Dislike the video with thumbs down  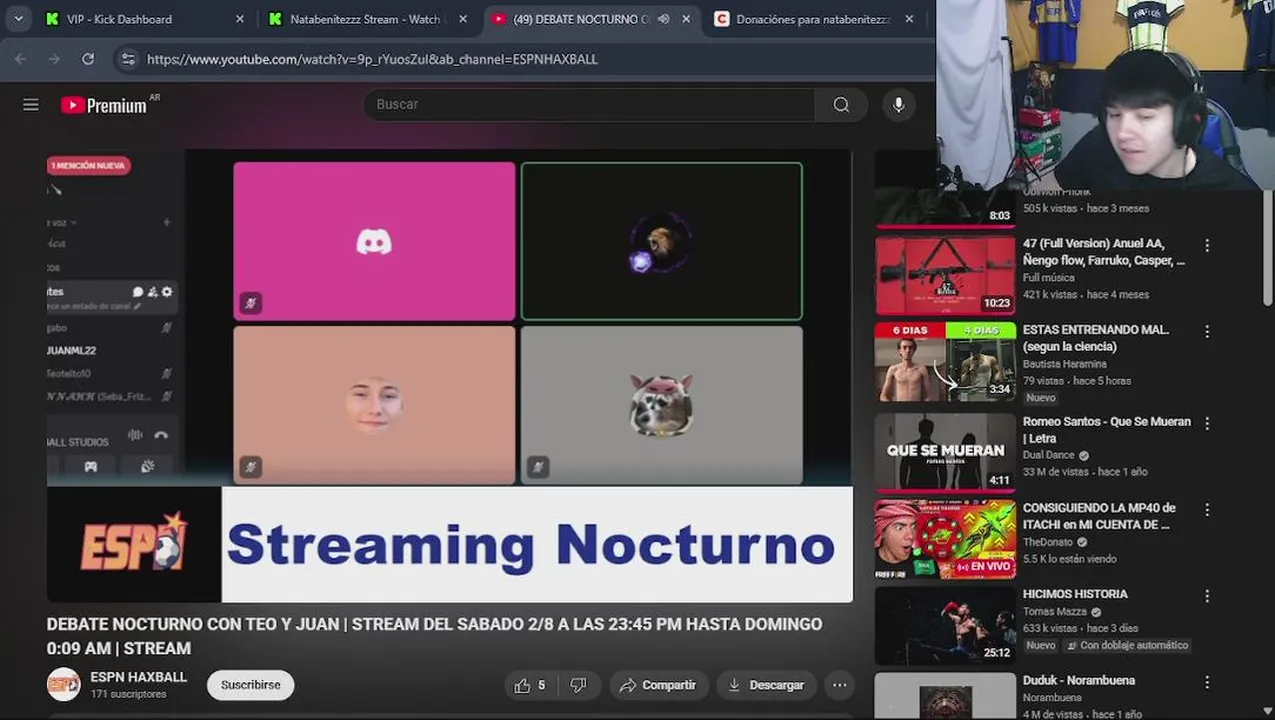578,685
